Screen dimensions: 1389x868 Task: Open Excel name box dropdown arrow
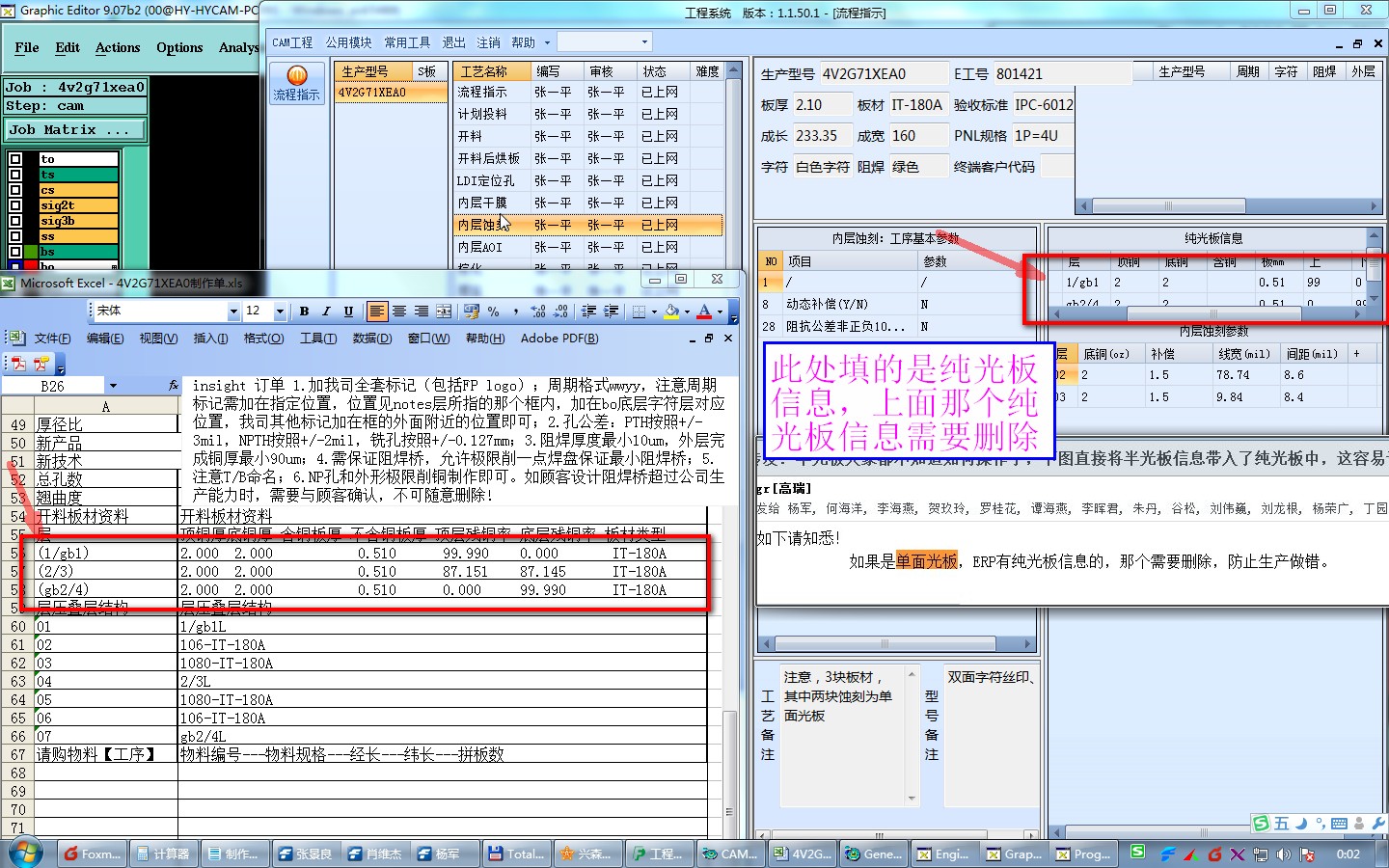point(113,386)
